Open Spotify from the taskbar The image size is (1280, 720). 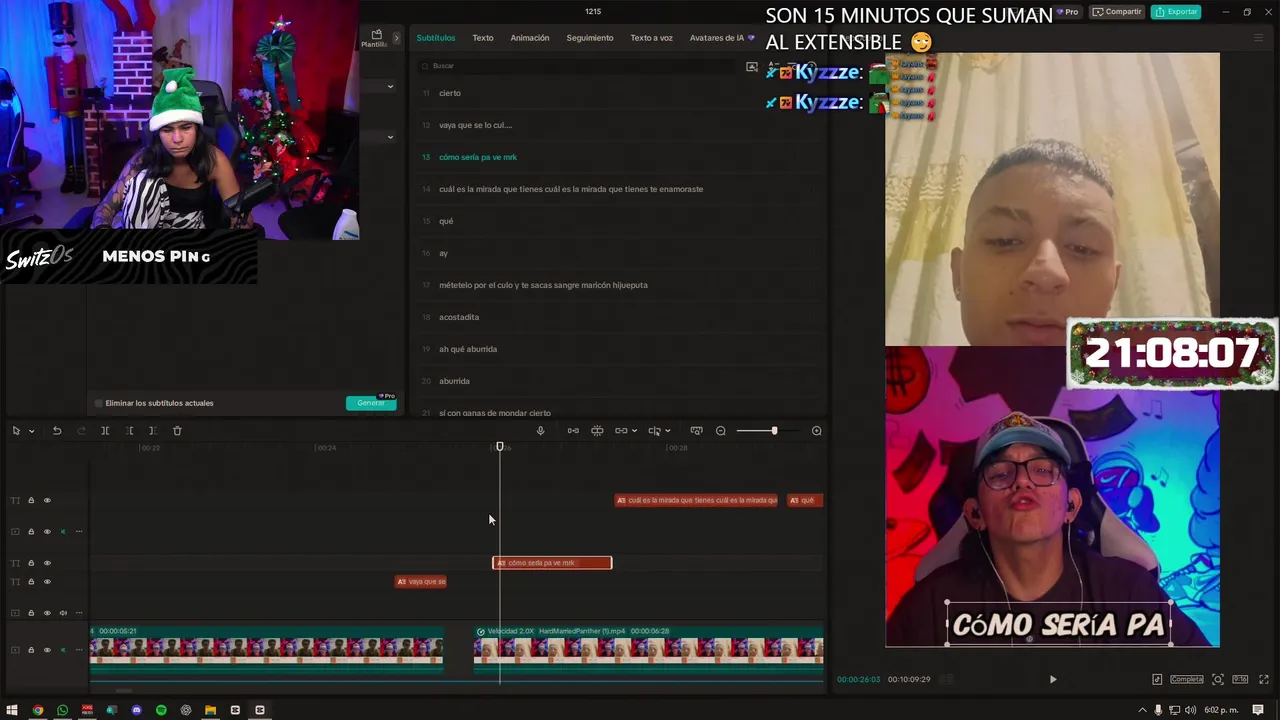click(x=161, y=710)
